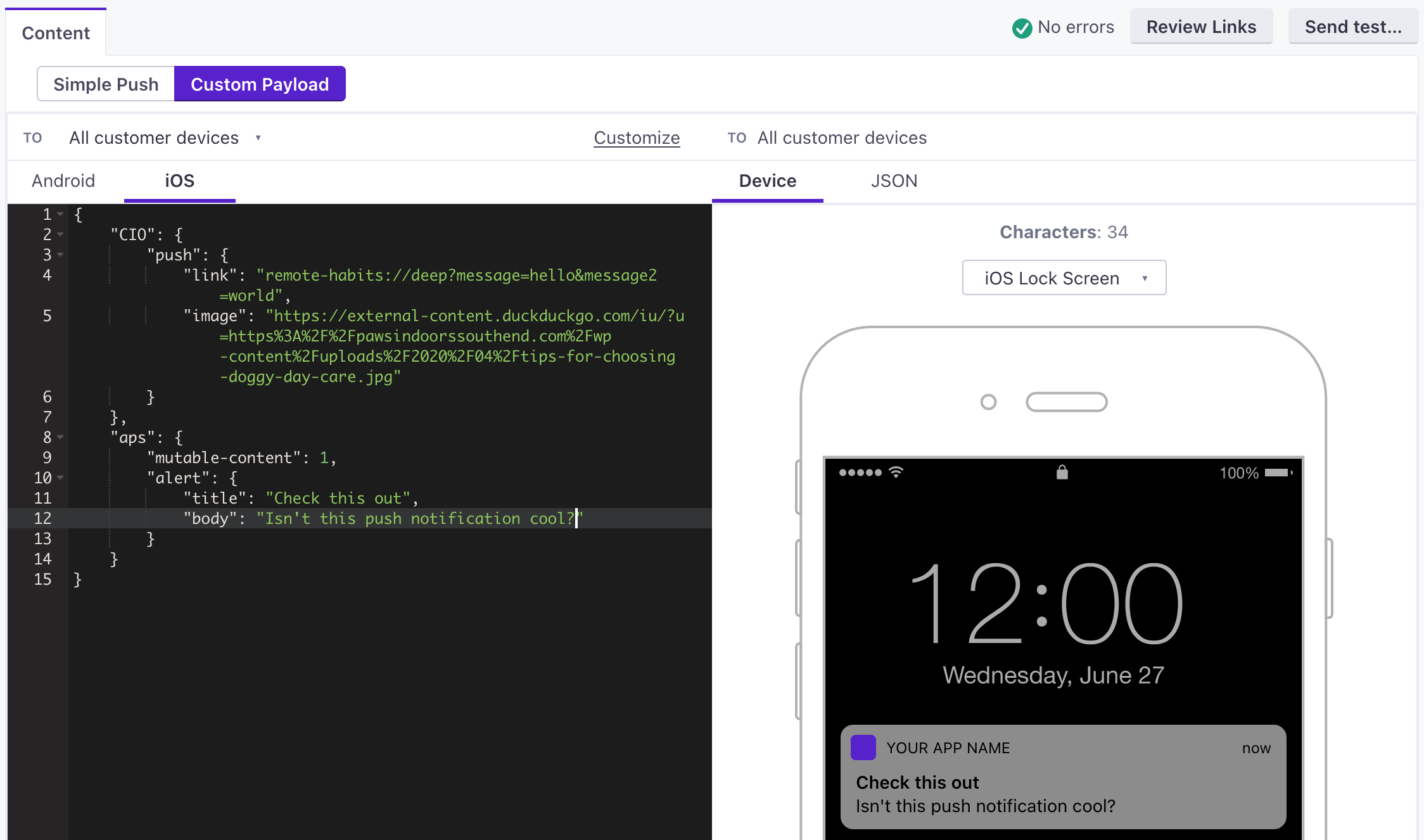
Task: Click the wifi icon on phone status bar
Action: point(896,473)
